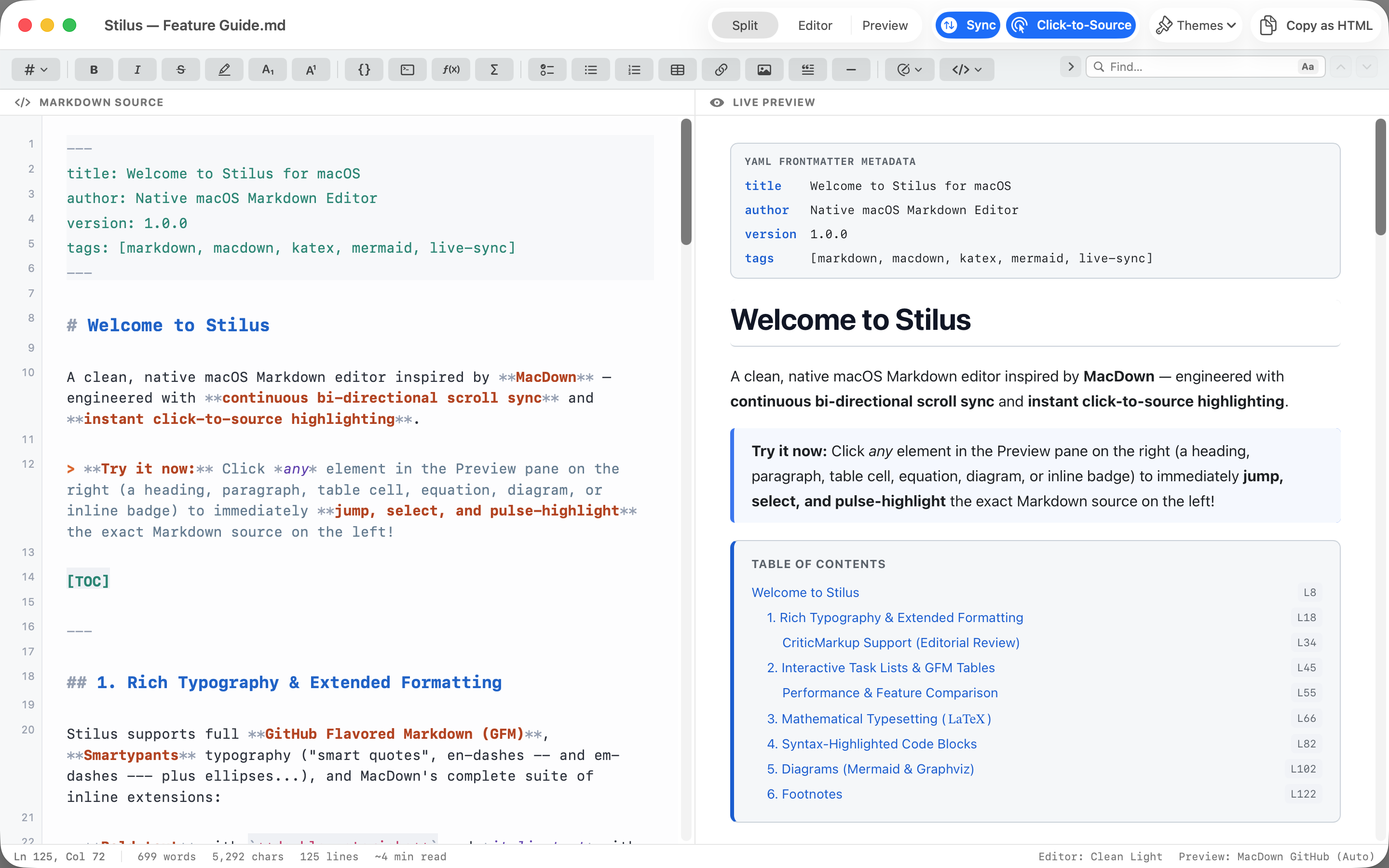Insert a horizontal rule

coord(851,69)
